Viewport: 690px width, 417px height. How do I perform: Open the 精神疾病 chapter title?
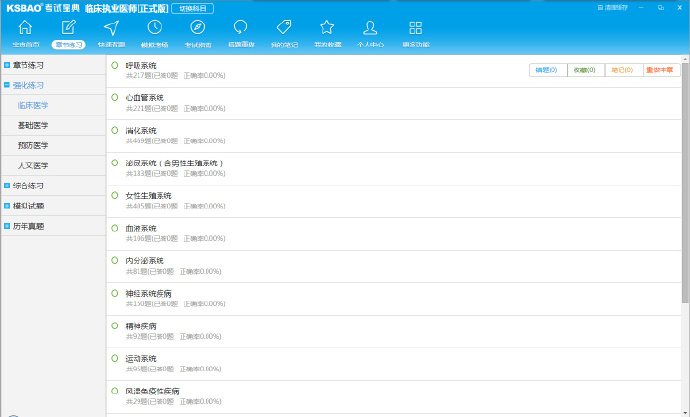pos(141,326)
